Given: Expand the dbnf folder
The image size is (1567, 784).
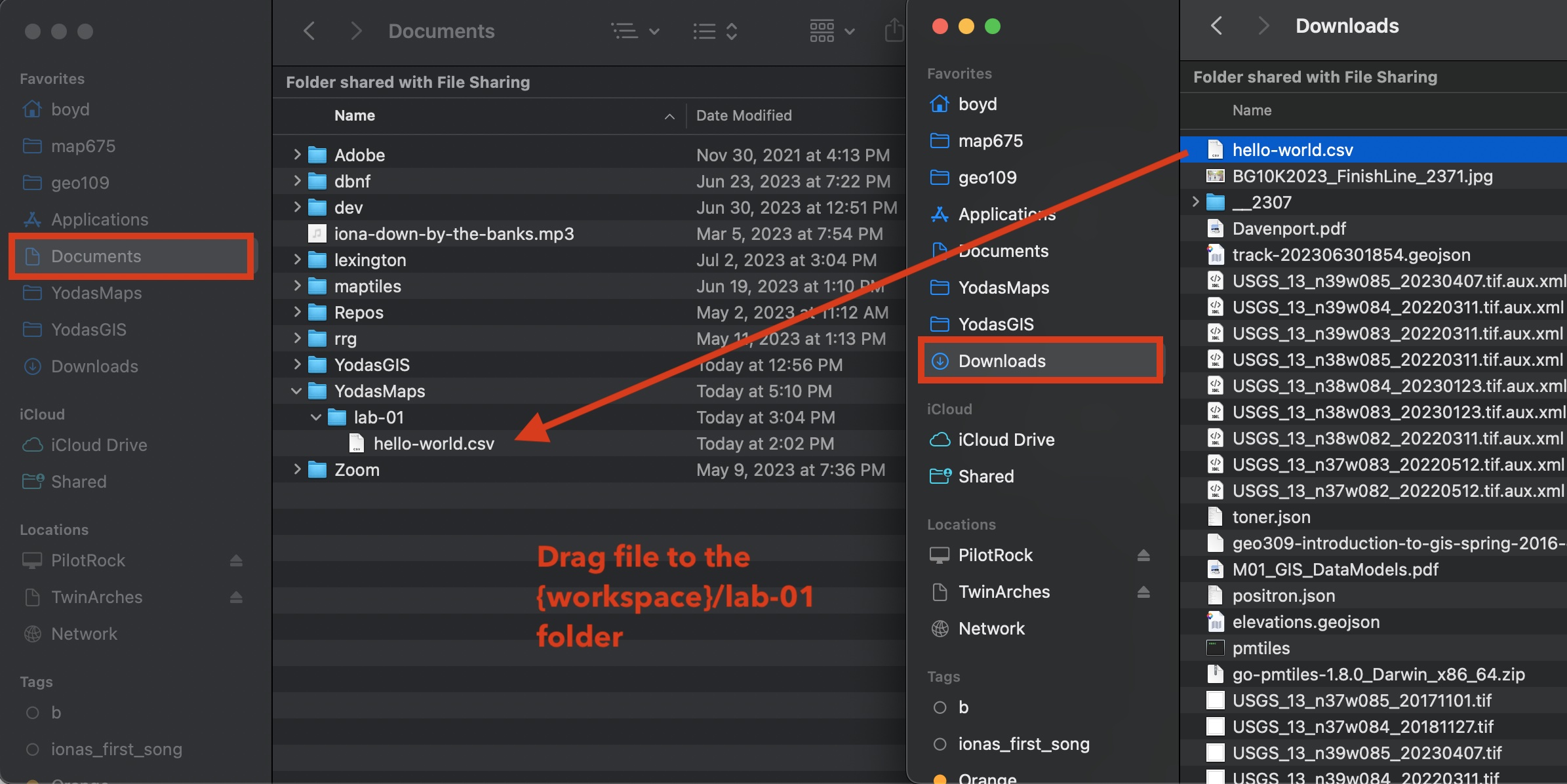Looking at the screenshot, I should (x=297, y=181).
